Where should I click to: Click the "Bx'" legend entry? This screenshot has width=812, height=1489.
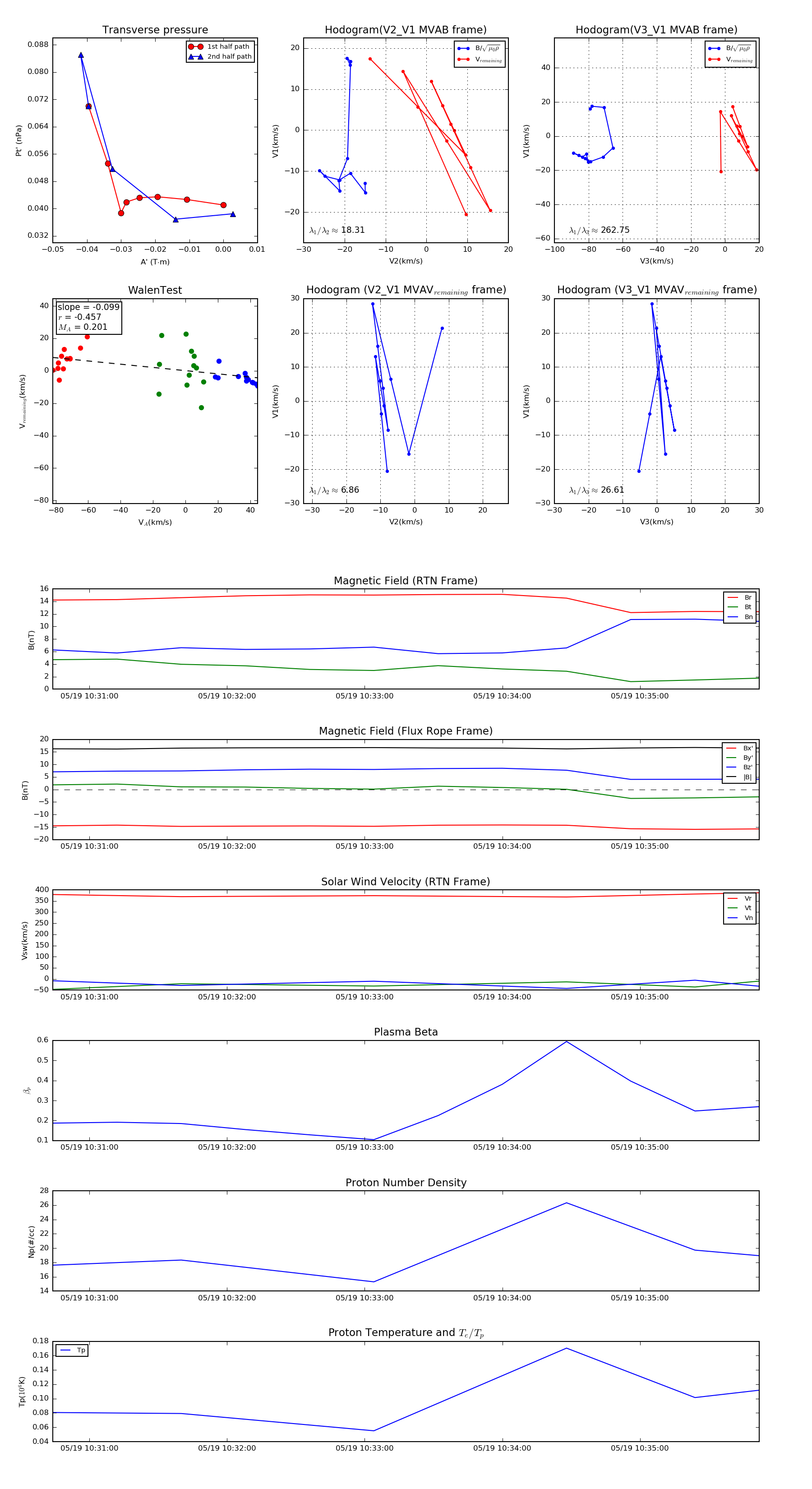[x=740, y=749]
